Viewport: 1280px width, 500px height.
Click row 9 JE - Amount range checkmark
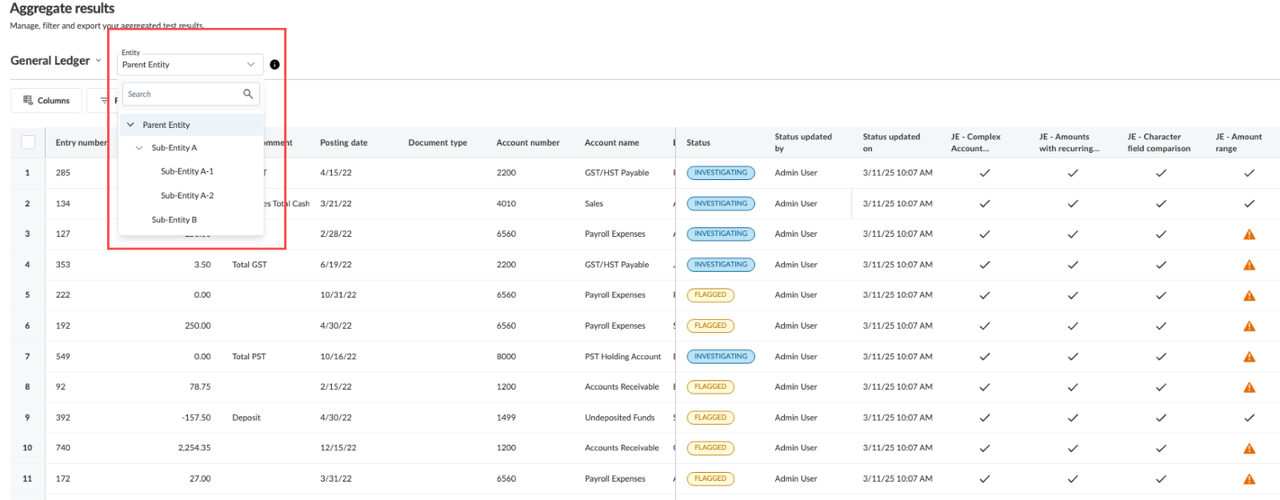[1248, 418]
